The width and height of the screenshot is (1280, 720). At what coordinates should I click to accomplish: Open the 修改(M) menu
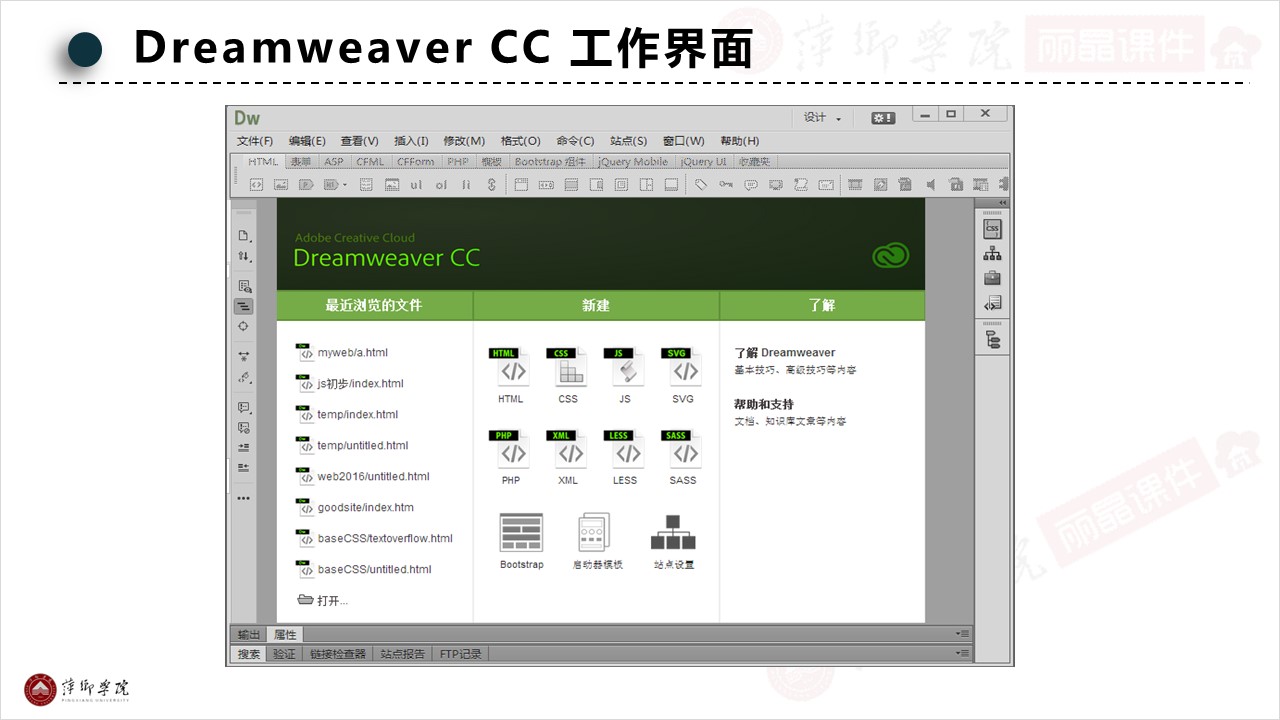tap(464, 141)
